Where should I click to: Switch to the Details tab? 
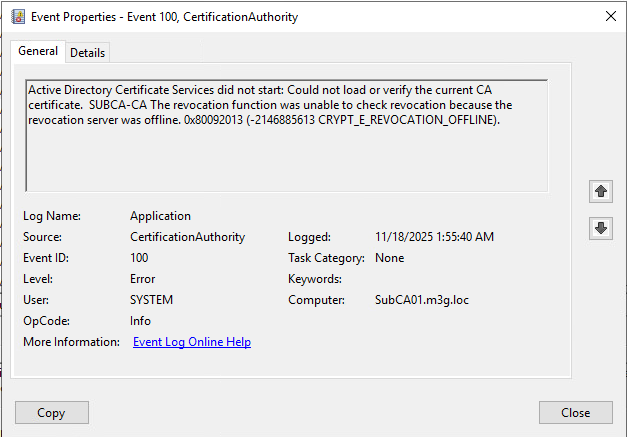(88, 52)
